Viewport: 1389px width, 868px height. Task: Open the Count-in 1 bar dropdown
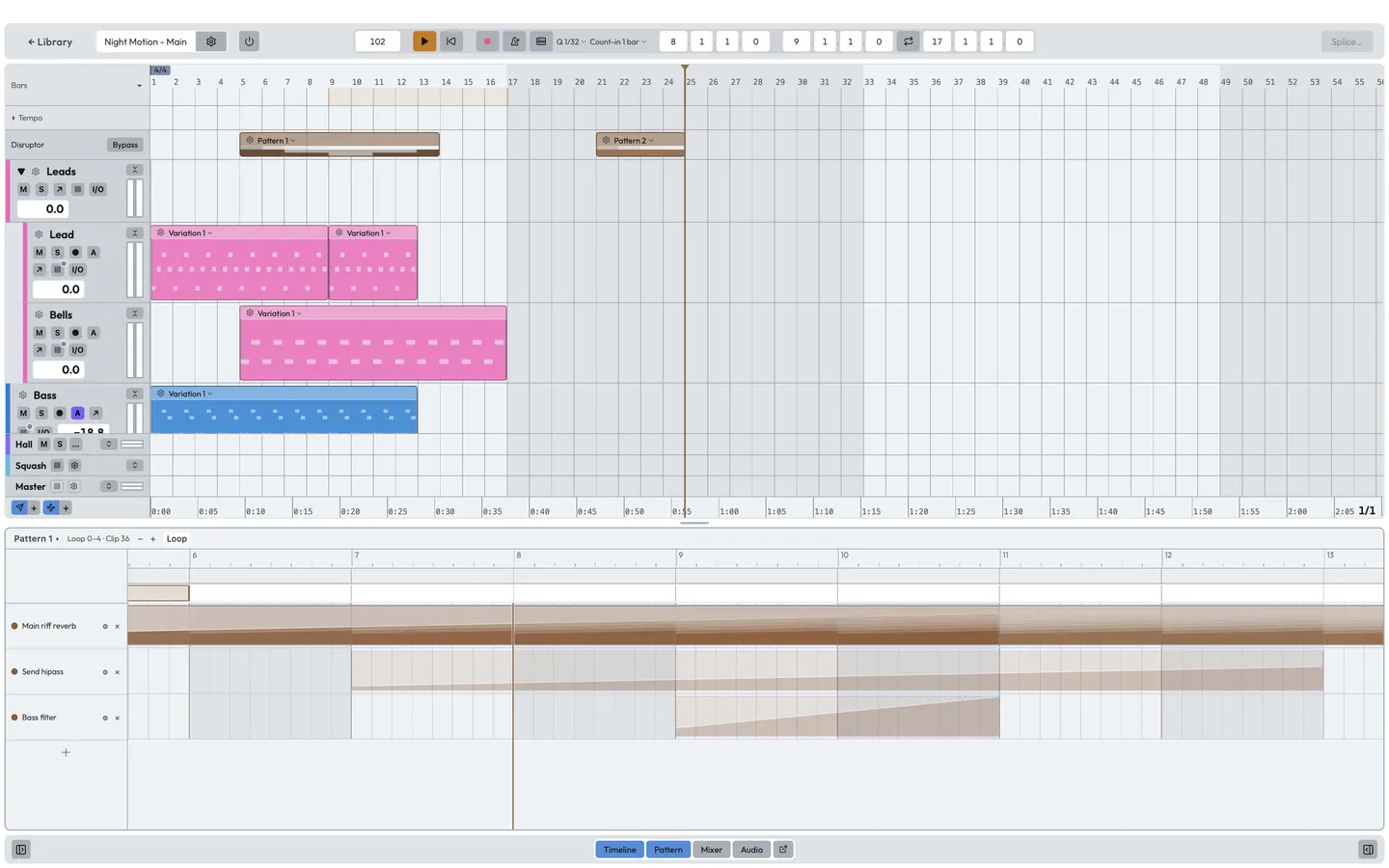(x=618, y=41)
